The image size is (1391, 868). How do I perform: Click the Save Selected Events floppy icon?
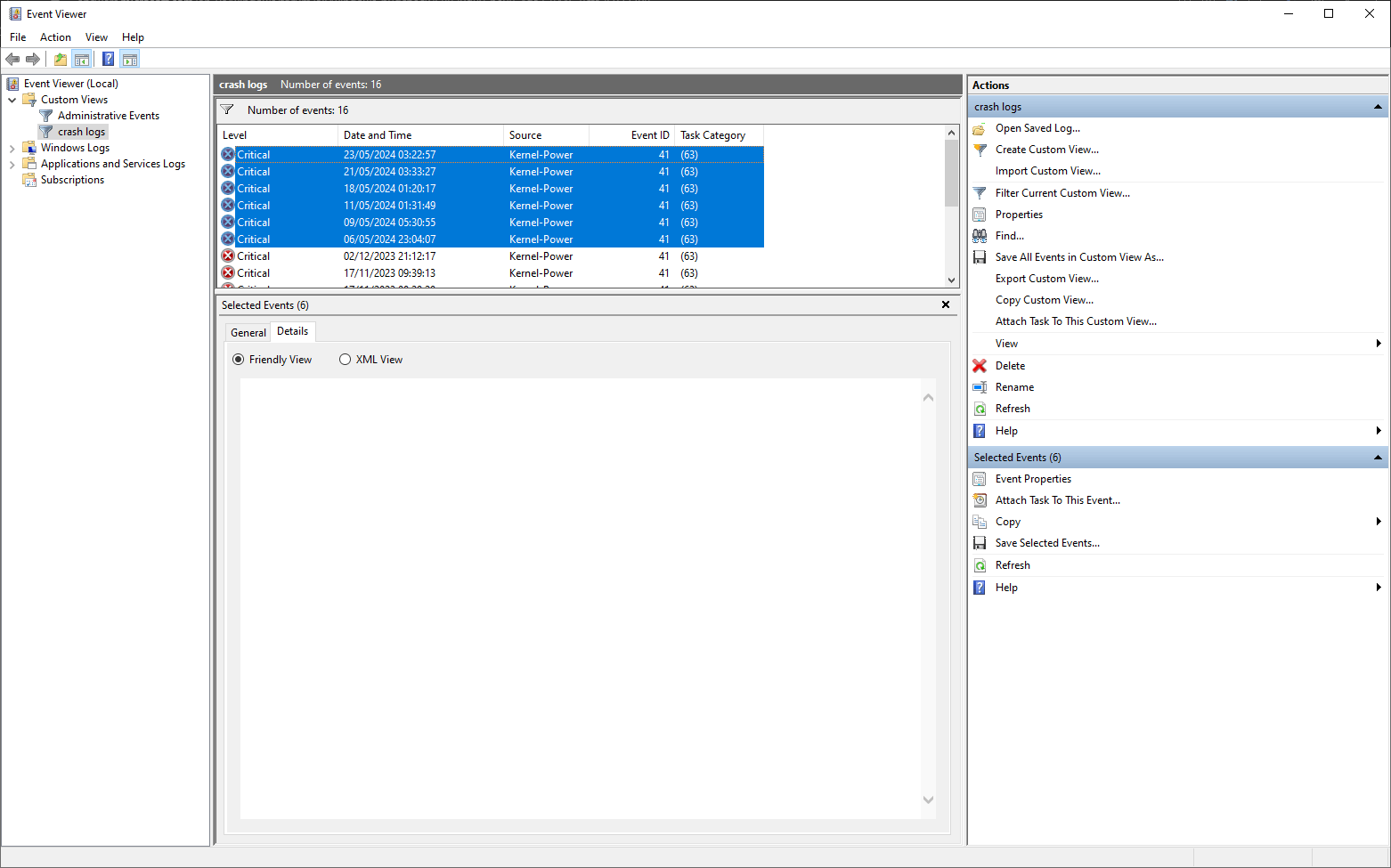(980, 543)
